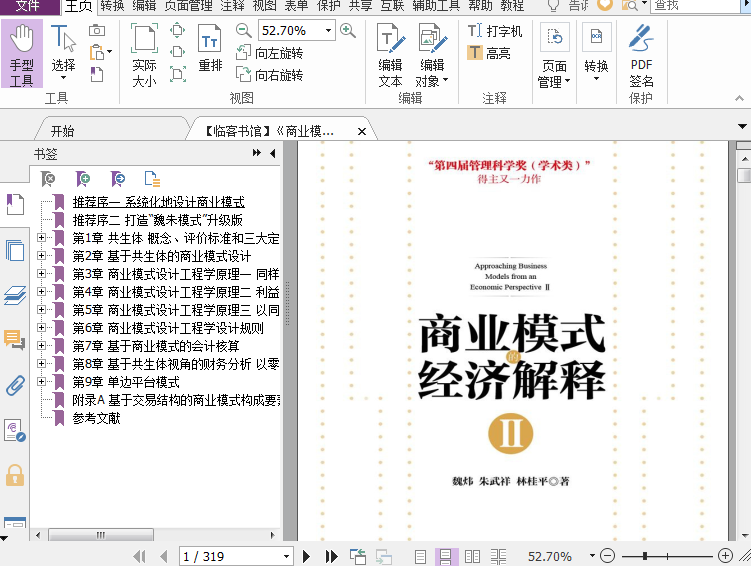Switch to the Form (表单) ribbon tab
This screenshot has height=566, width=751.
click(296, 6)
